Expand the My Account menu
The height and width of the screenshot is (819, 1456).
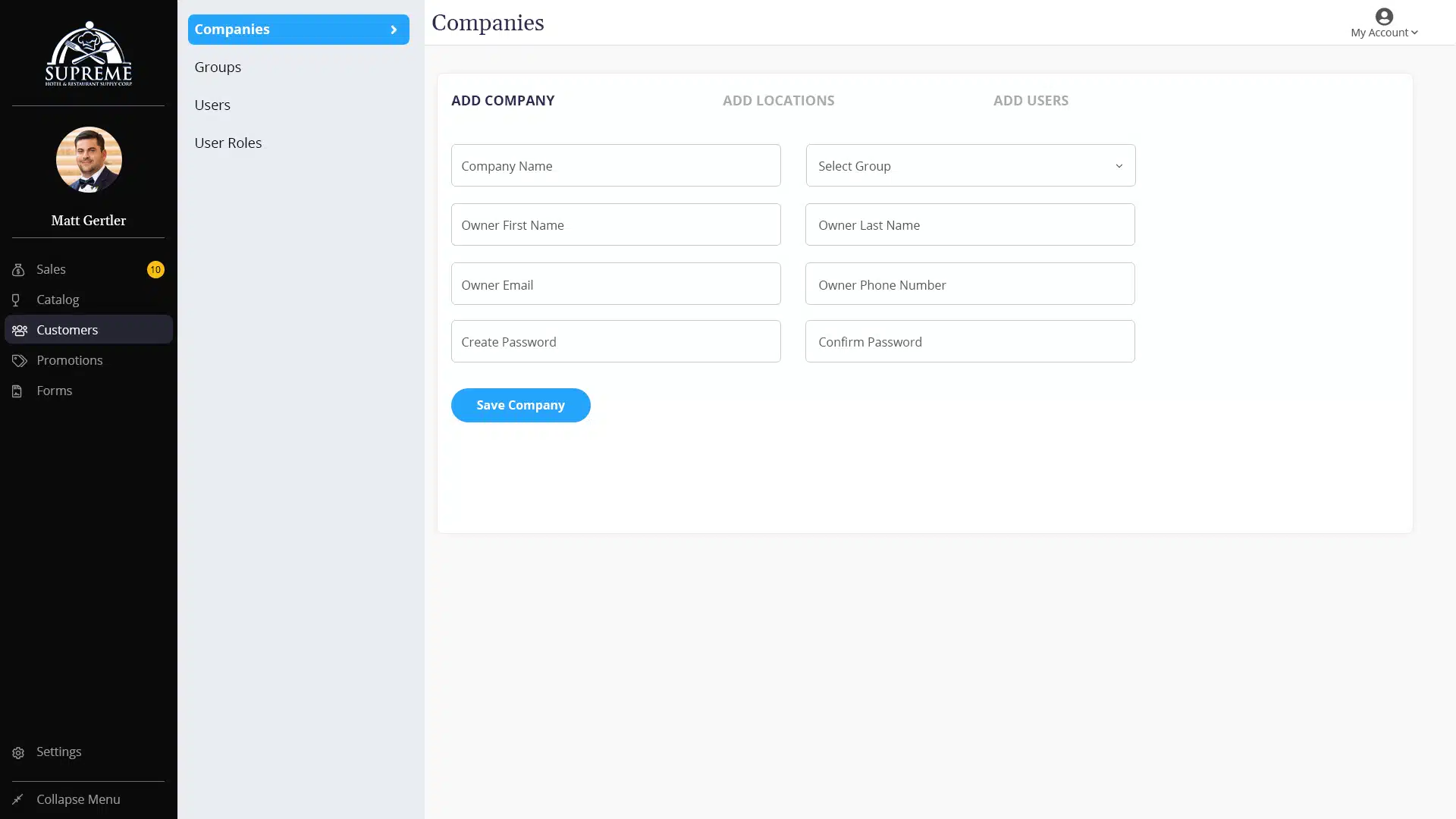click(1383, 32)
